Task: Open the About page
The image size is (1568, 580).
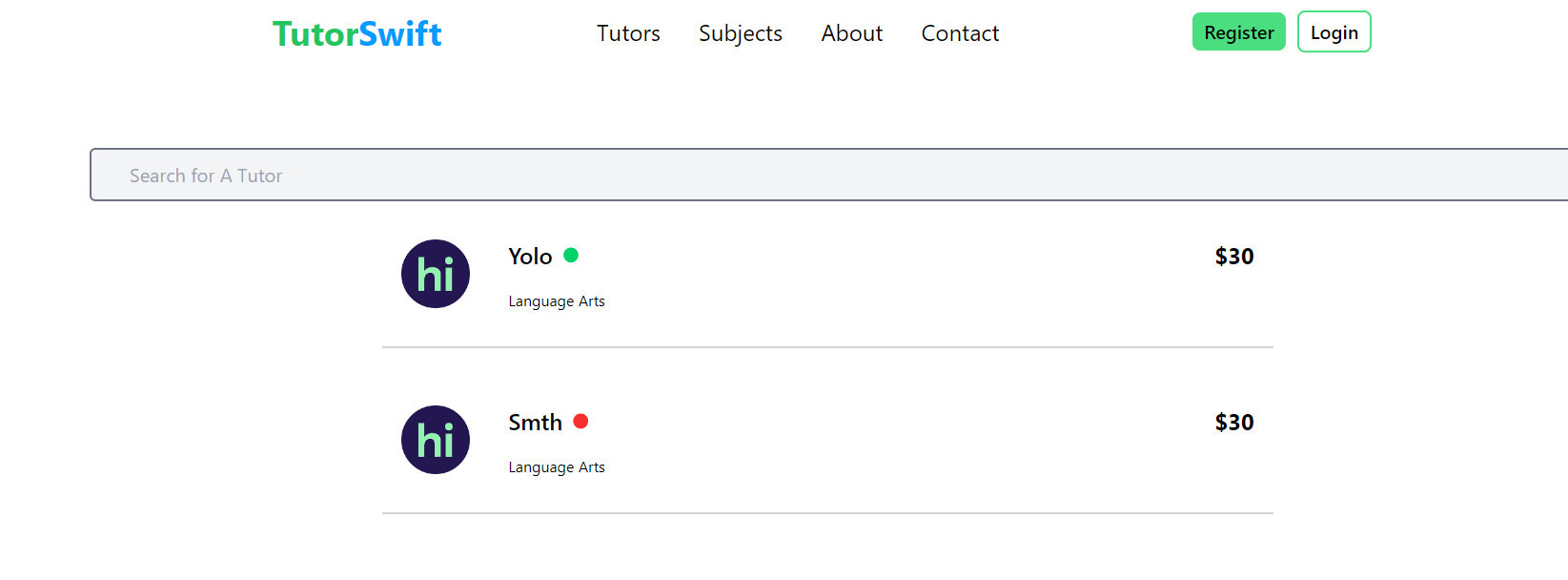Action: click(851, 33)
